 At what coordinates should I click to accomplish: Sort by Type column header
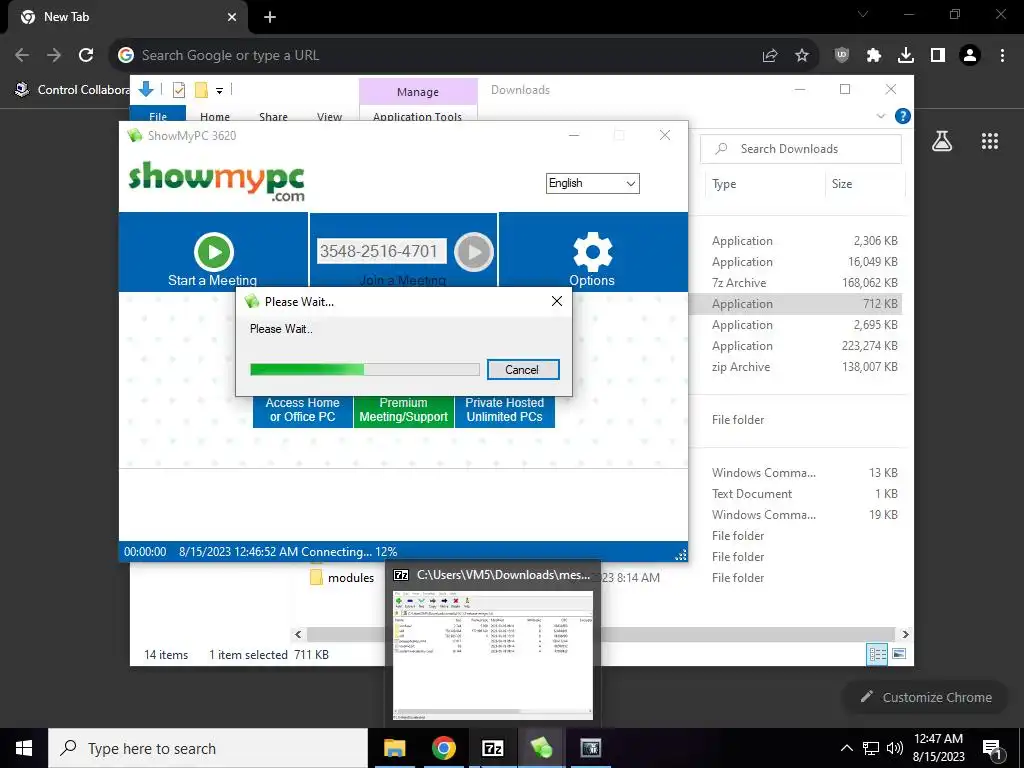[x=724, y=184]
